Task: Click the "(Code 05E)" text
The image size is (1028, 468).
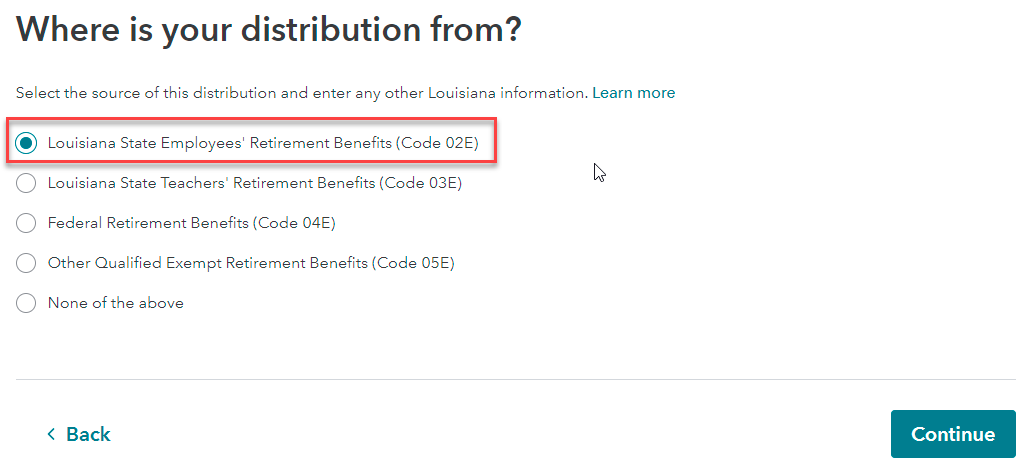Action: [413, 263]
